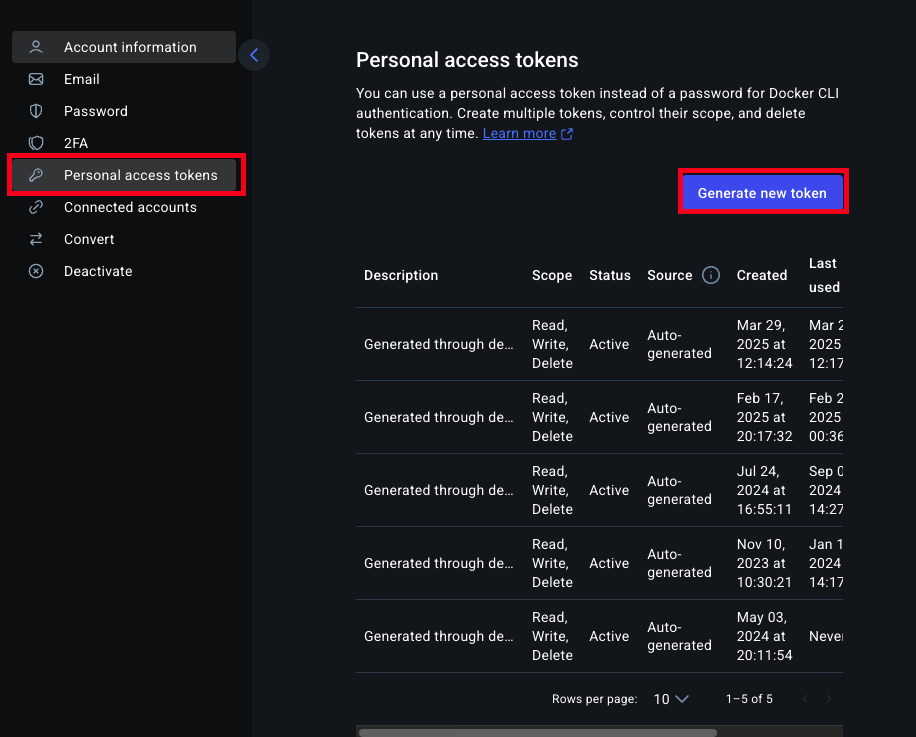Click the Source column info icon
916x737 pixels.
[x=711, y=275]
